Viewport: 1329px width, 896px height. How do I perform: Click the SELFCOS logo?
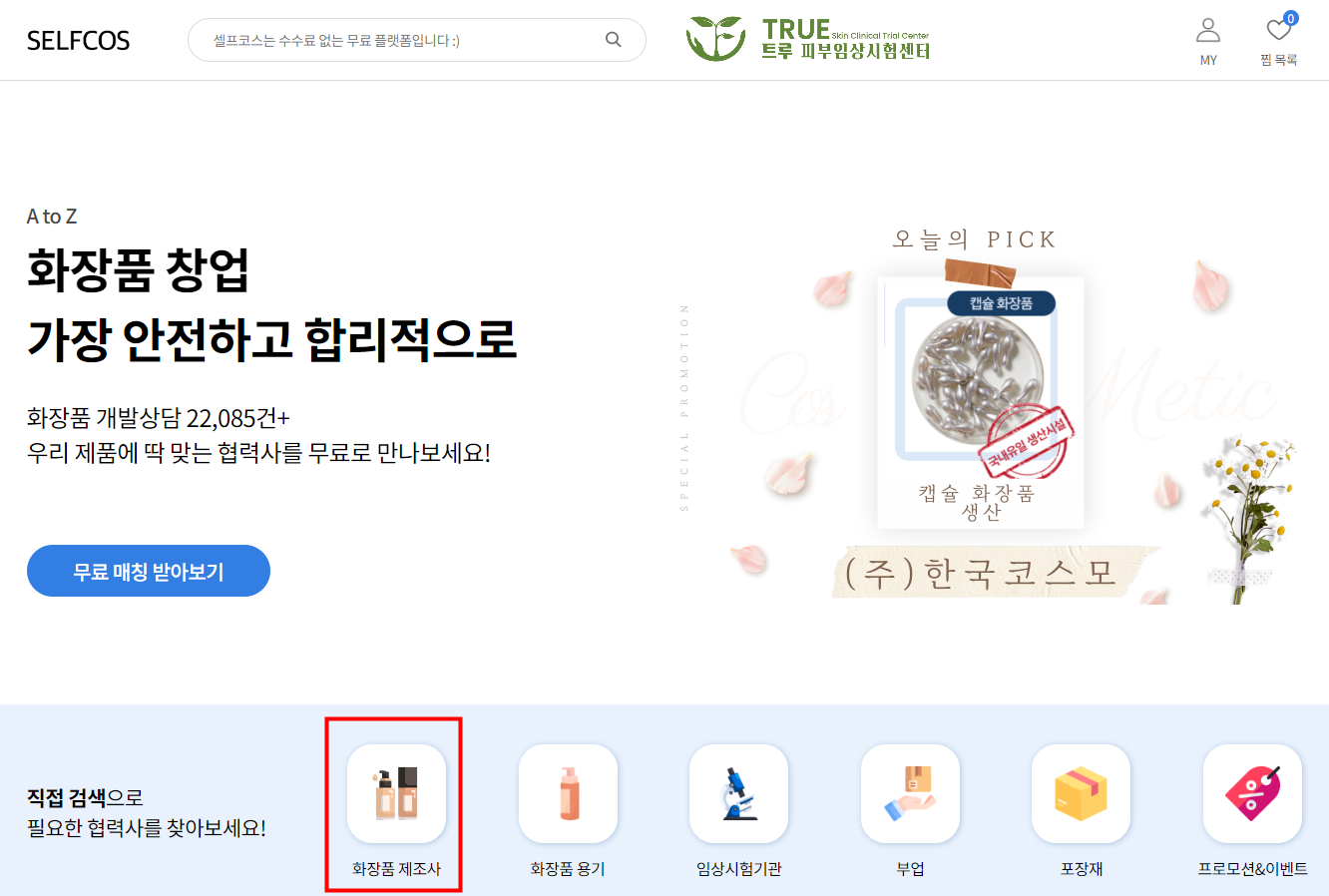click(x=78, y=41)
